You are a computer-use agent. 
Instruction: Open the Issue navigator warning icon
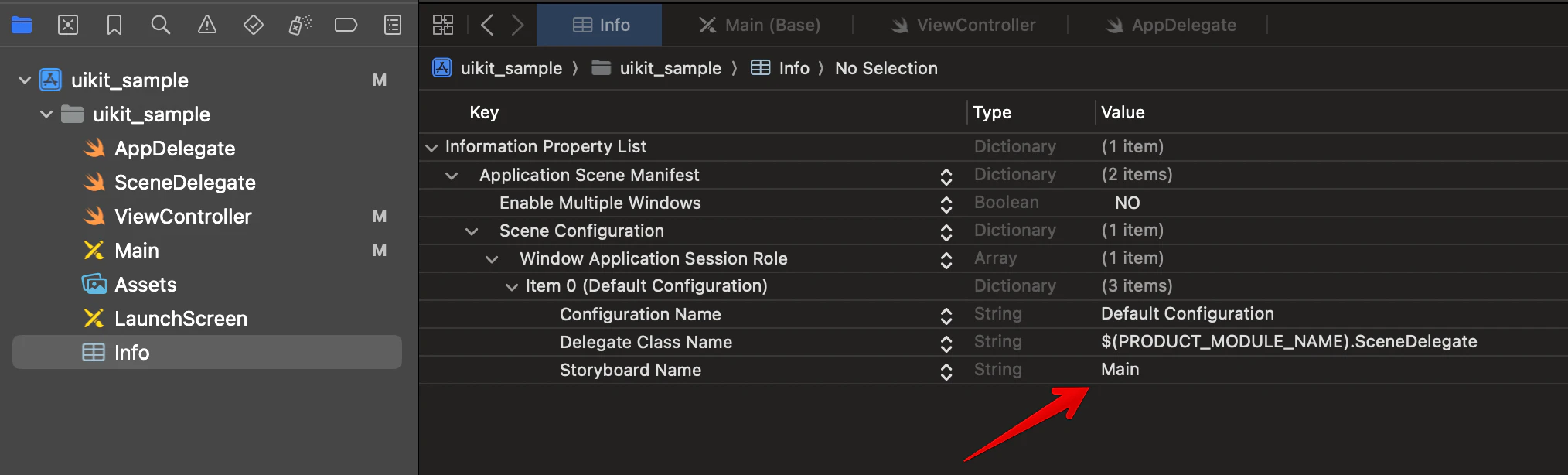(x=207, y=26)
